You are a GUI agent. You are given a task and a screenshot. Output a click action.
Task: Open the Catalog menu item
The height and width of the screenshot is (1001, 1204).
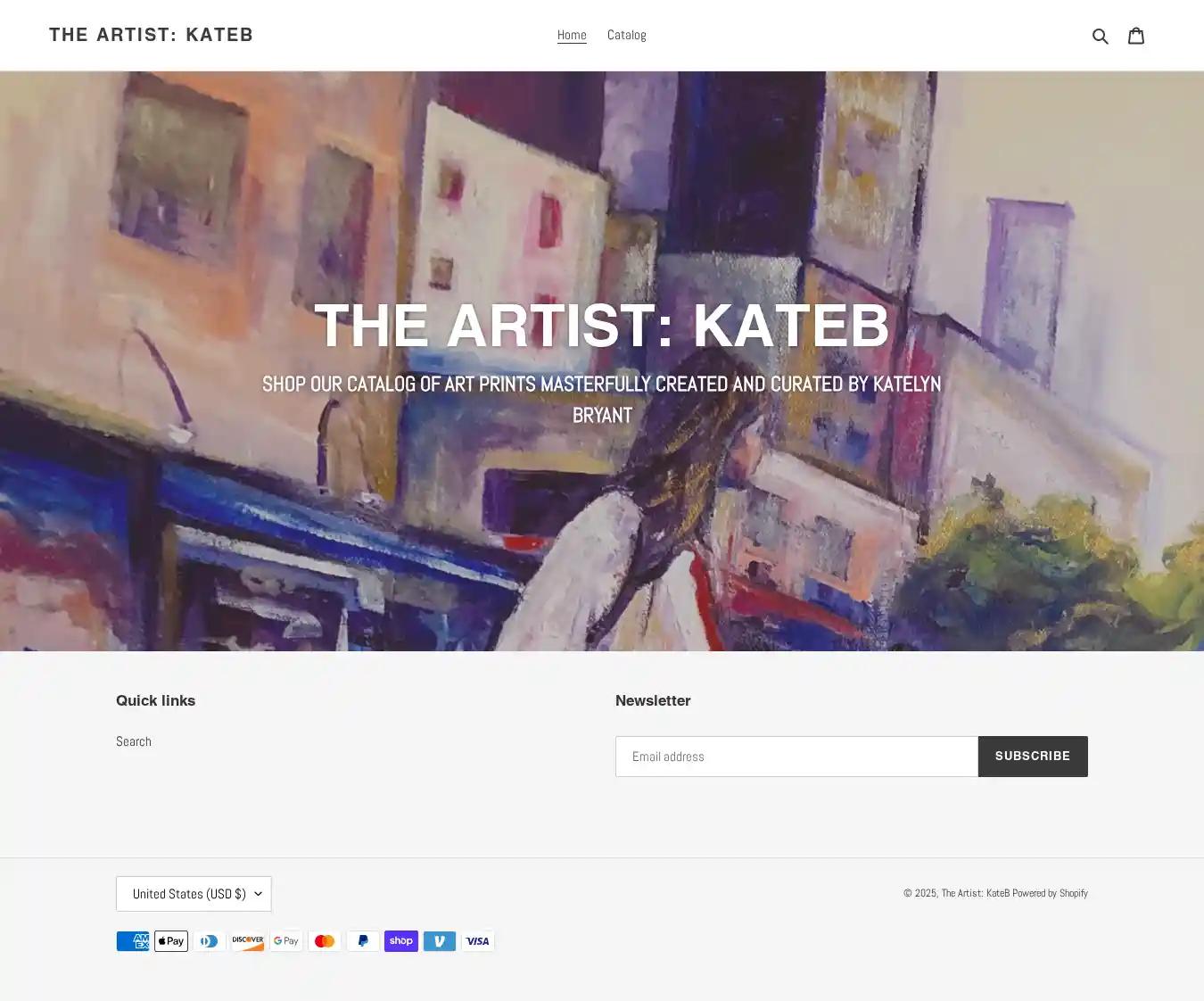[627, 36]
